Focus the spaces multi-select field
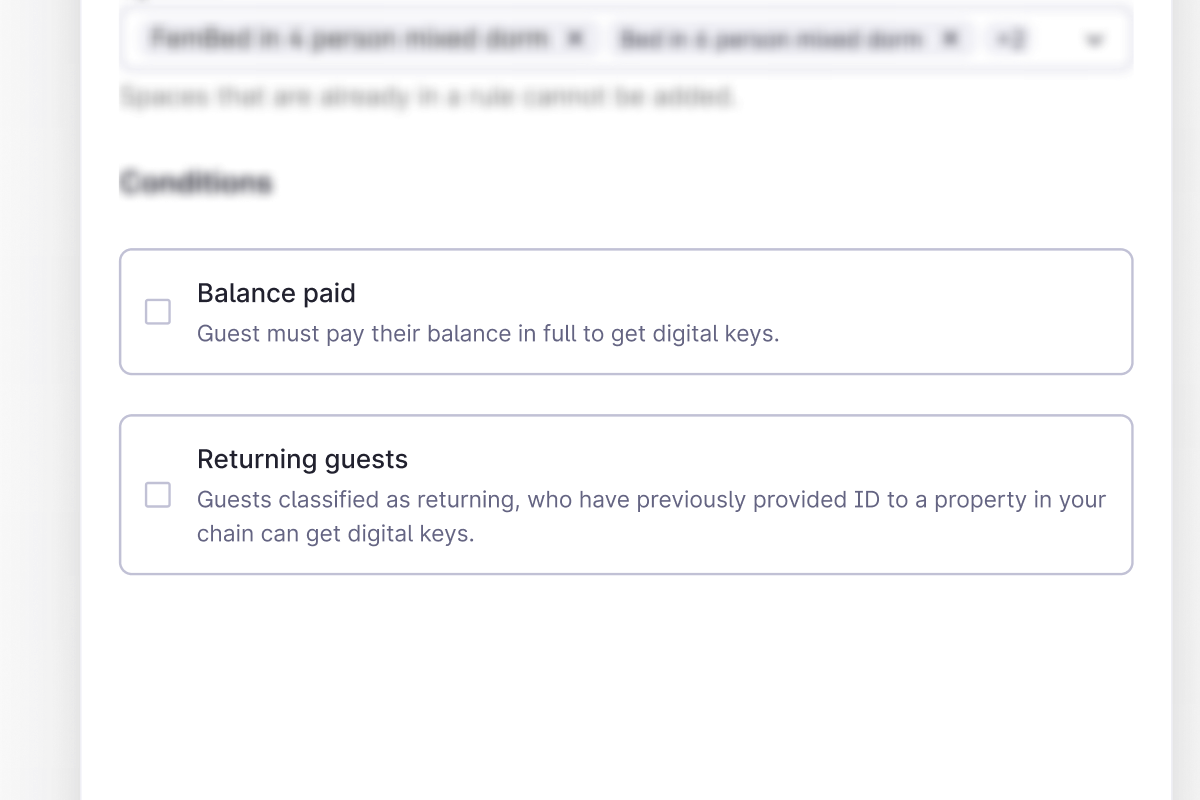The height and width of the screenshot is (800, 1200). coord(1050,40)
